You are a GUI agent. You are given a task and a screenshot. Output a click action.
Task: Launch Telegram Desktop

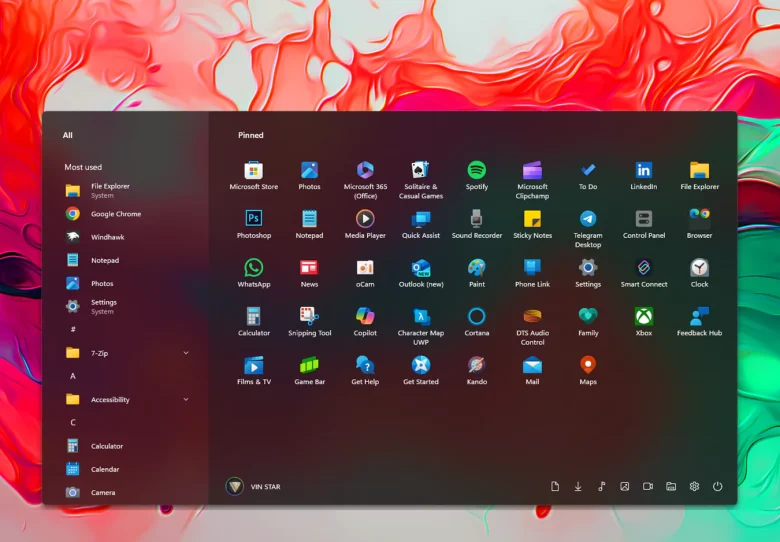[x=588, y=229]
